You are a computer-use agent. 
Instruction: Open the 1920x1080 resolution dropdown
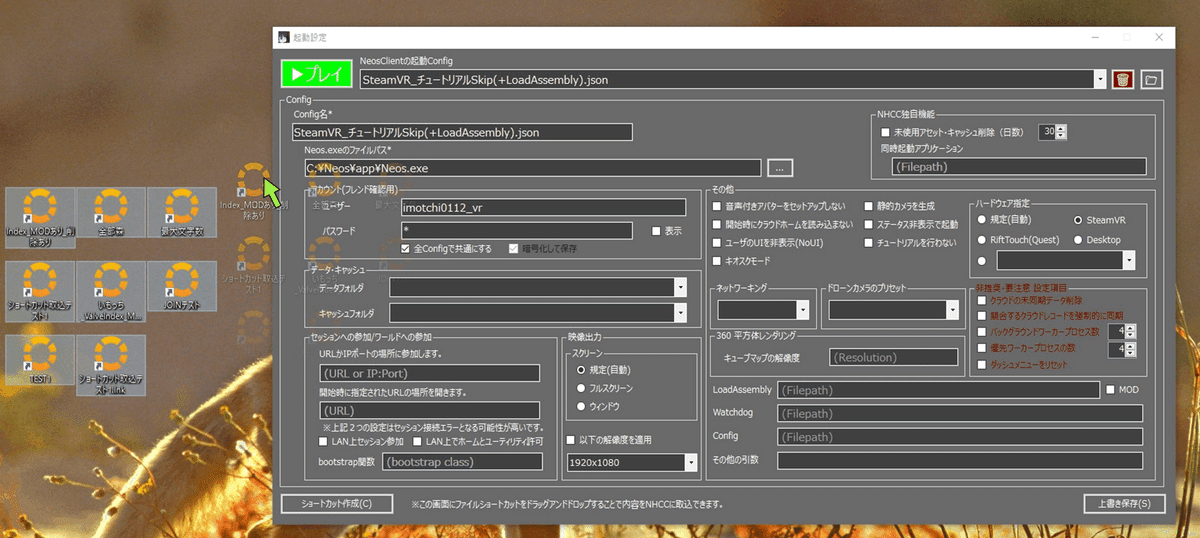click(x=691, y=462)
